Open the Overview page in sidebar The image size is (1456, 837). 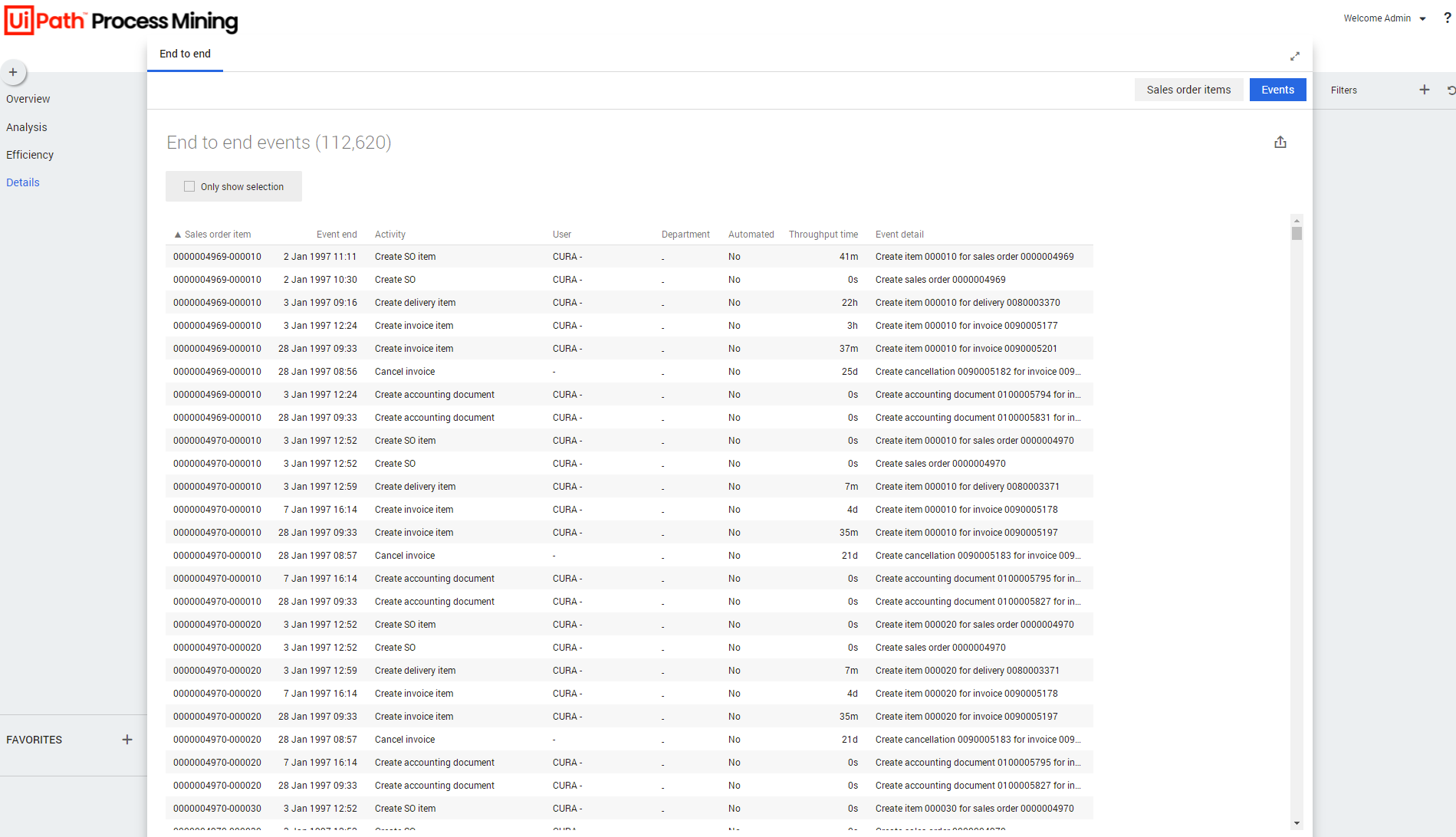pos(28,99)
